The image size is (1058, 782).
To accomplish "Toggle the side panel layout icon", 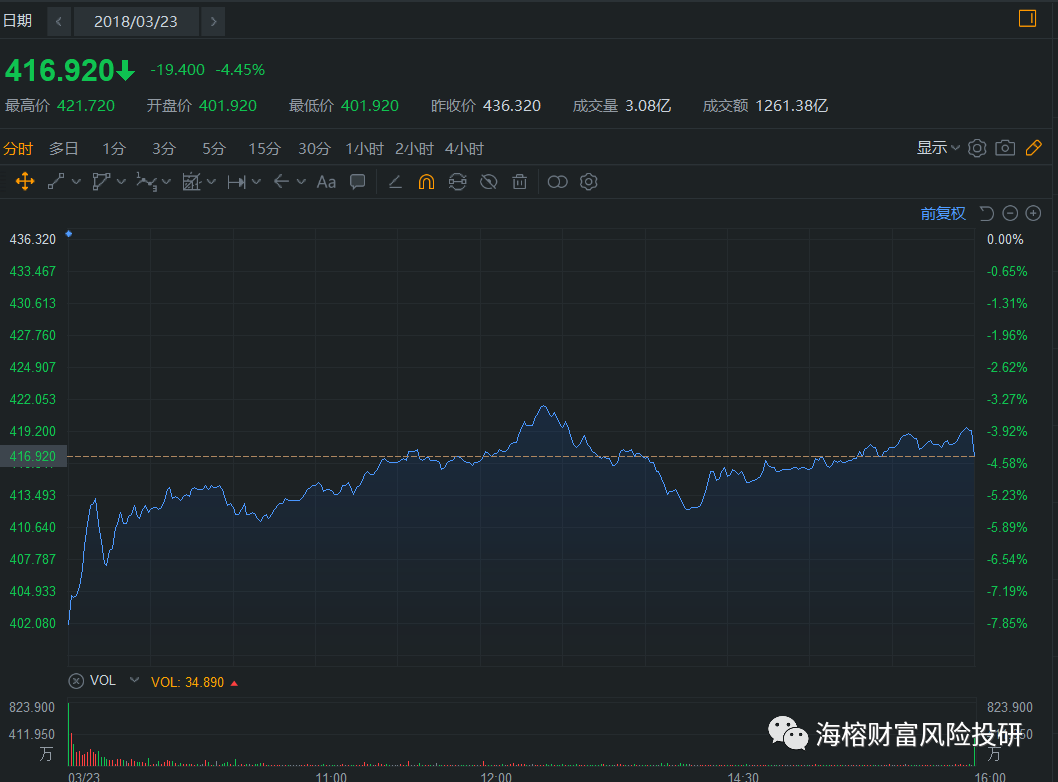I will pos(1027,18).
